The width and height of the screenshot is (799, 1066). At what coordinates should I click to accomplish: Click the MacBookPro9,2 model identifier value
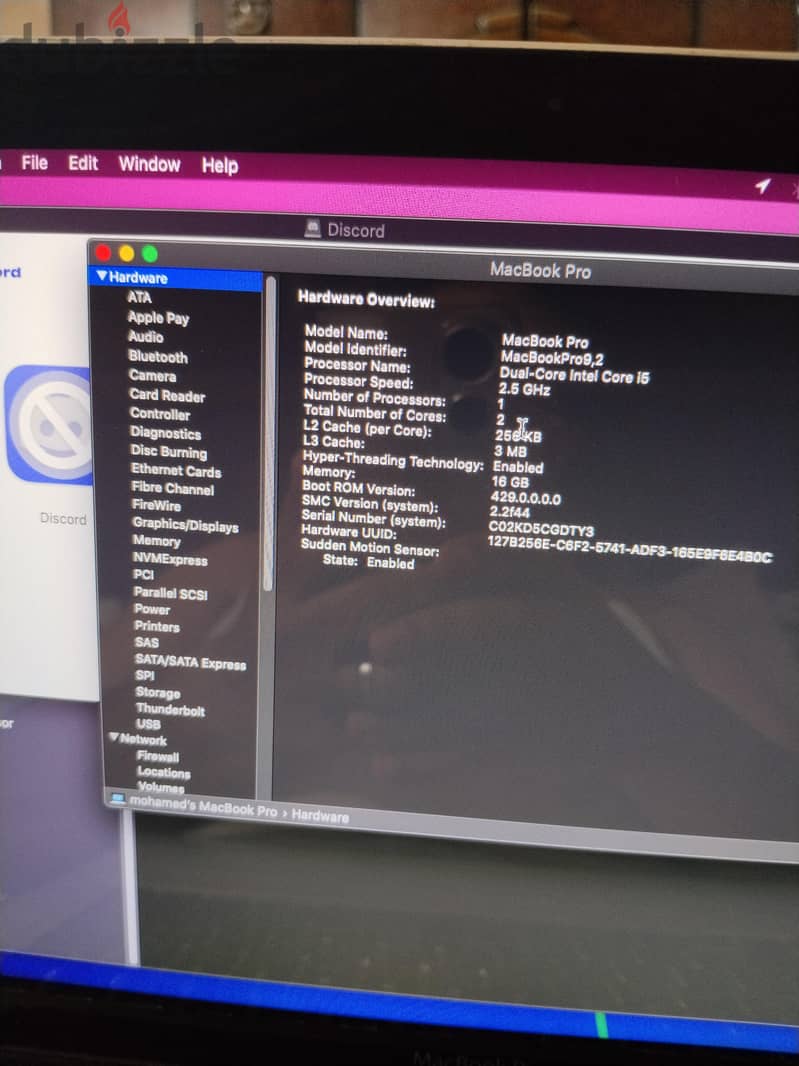[552, 358]
